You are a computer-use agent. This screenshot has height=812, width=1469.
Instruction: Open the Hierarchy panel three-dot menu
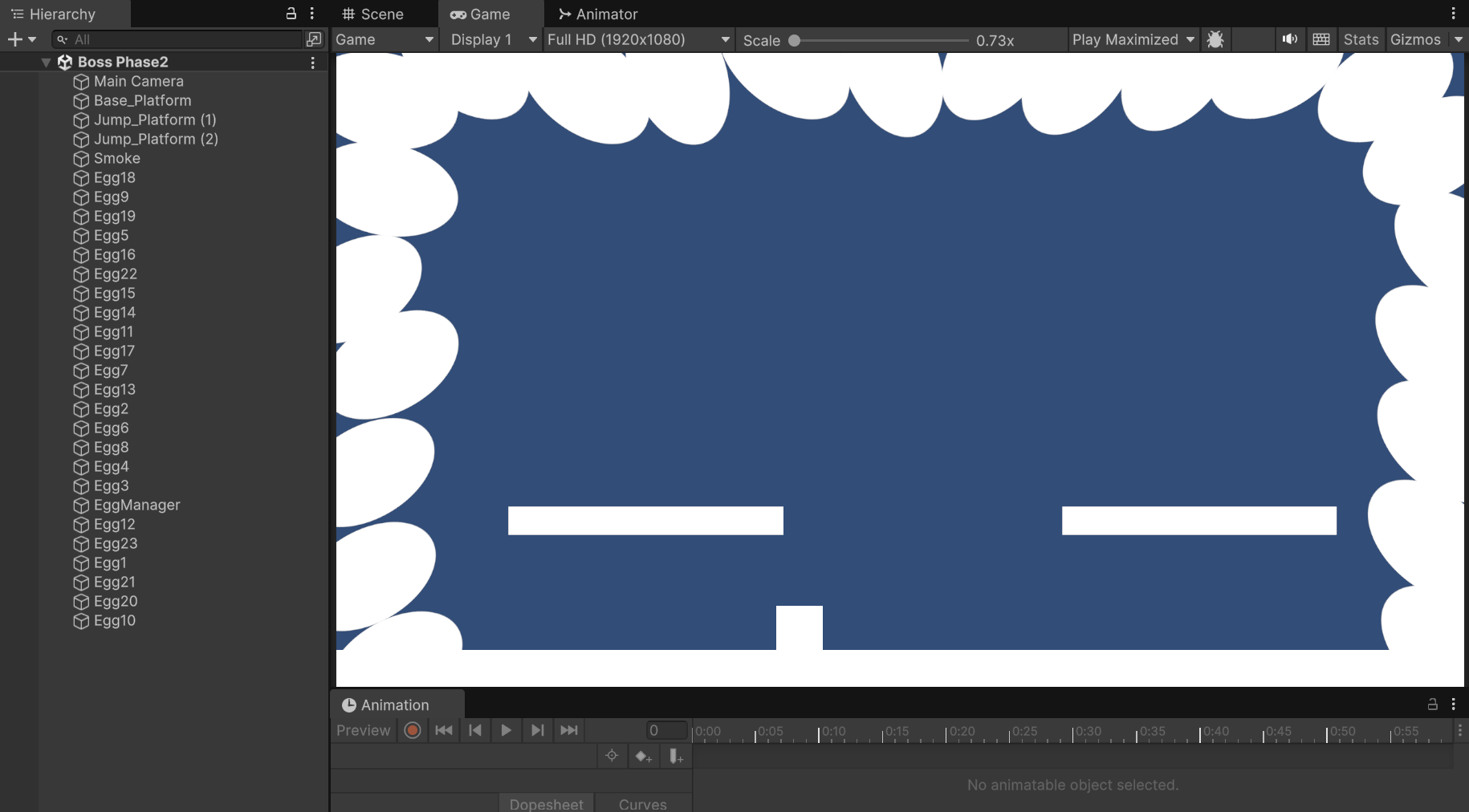pyautogui.click(x=312, y=14)
